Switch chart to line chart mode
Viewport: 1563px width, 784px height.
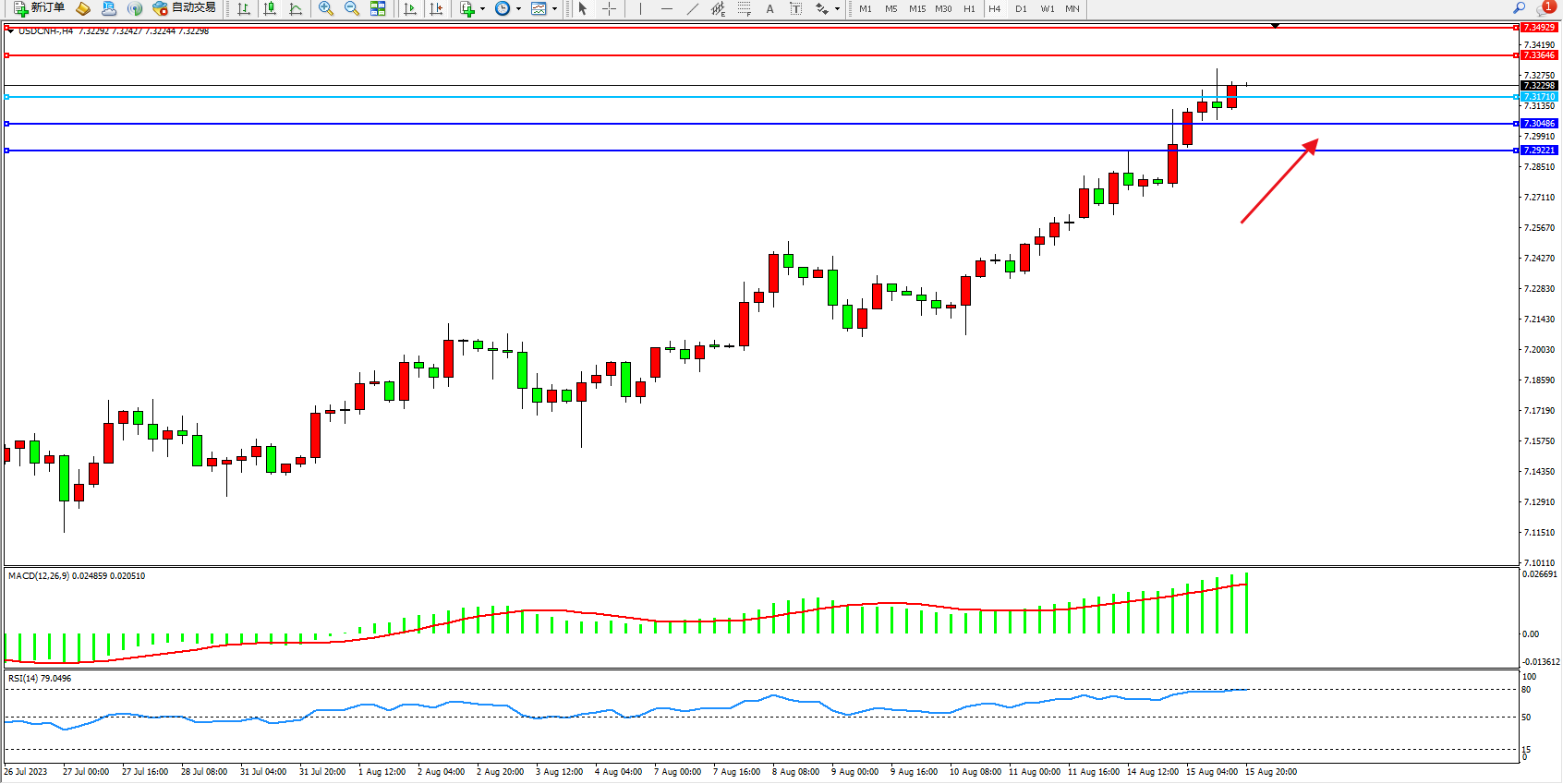coord(296,8)
